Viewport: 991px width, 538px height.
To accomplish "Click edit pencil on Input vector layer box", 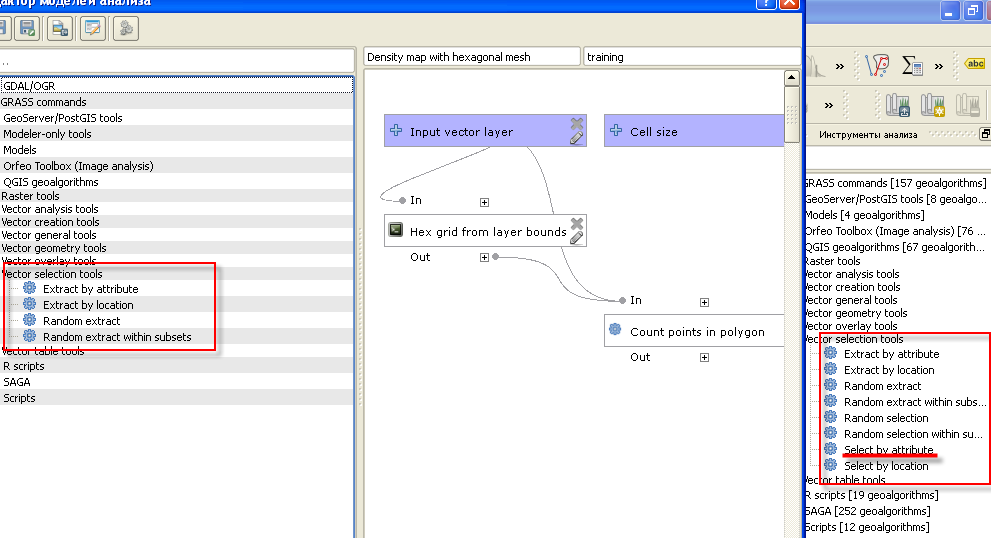I will click(x=576, y=138).
